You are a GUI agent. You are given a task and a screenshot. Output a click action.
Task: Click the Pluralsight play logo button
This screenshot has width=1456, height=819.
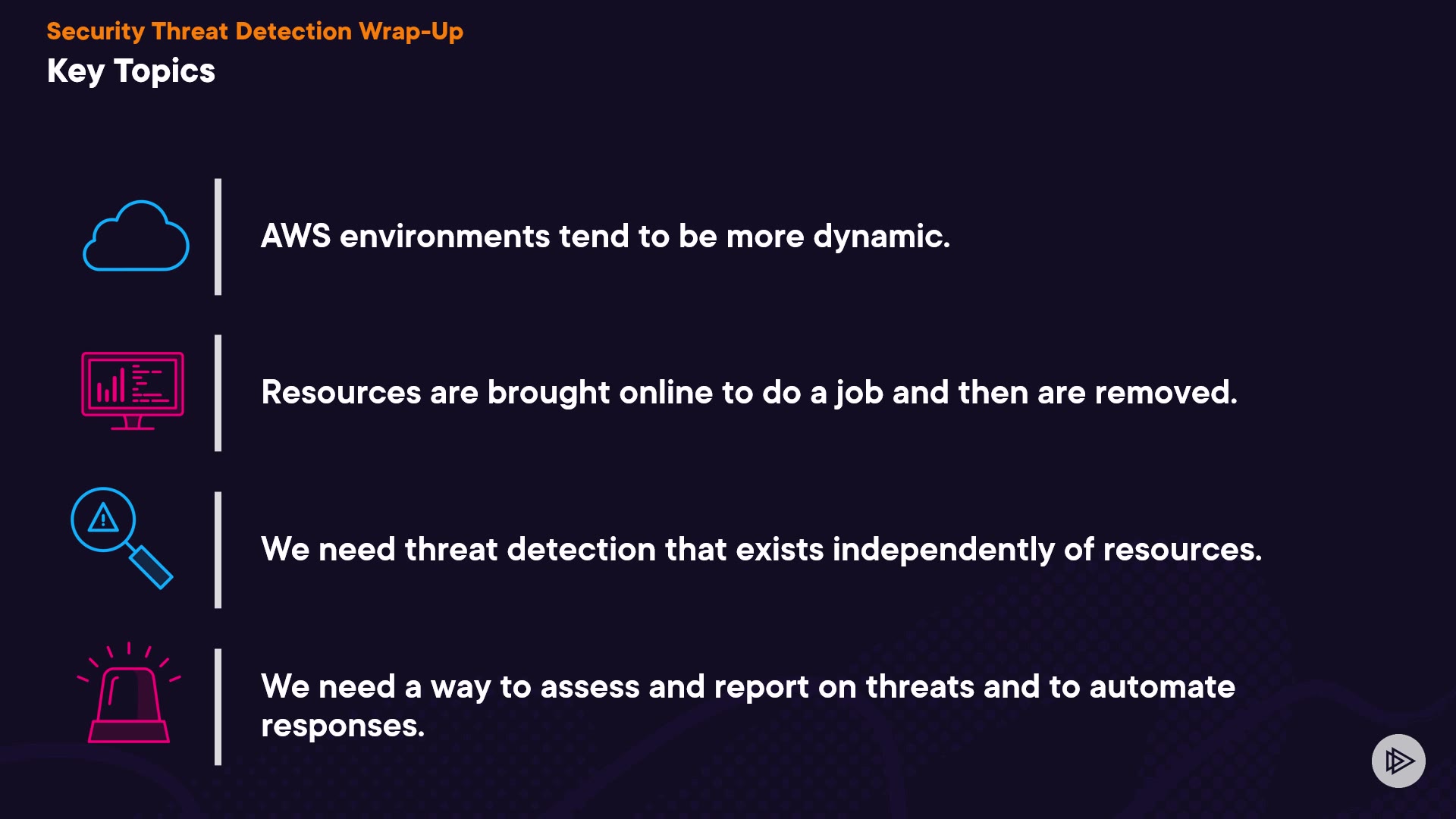point(1398,761)
